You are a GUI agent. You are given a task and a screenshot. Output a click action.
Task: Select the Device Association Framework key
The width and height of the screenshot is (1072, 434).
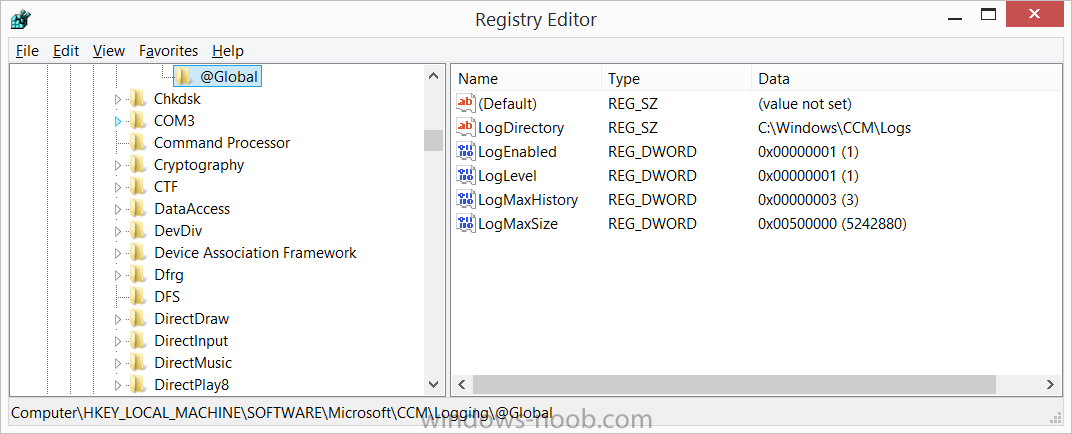tap(255, 253)
